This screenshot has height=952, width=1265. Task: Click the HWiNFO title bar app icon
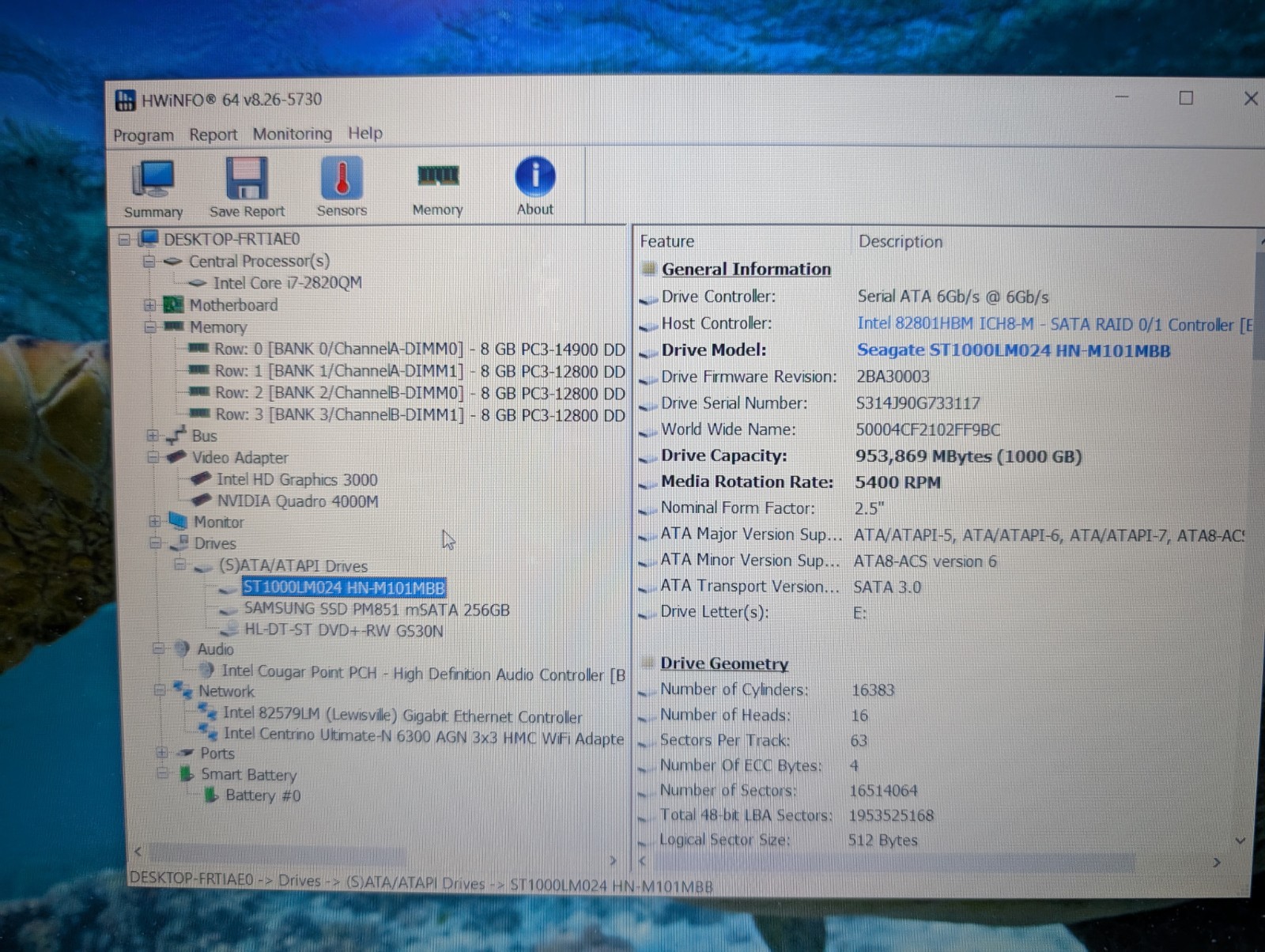(x=125, y=100)
